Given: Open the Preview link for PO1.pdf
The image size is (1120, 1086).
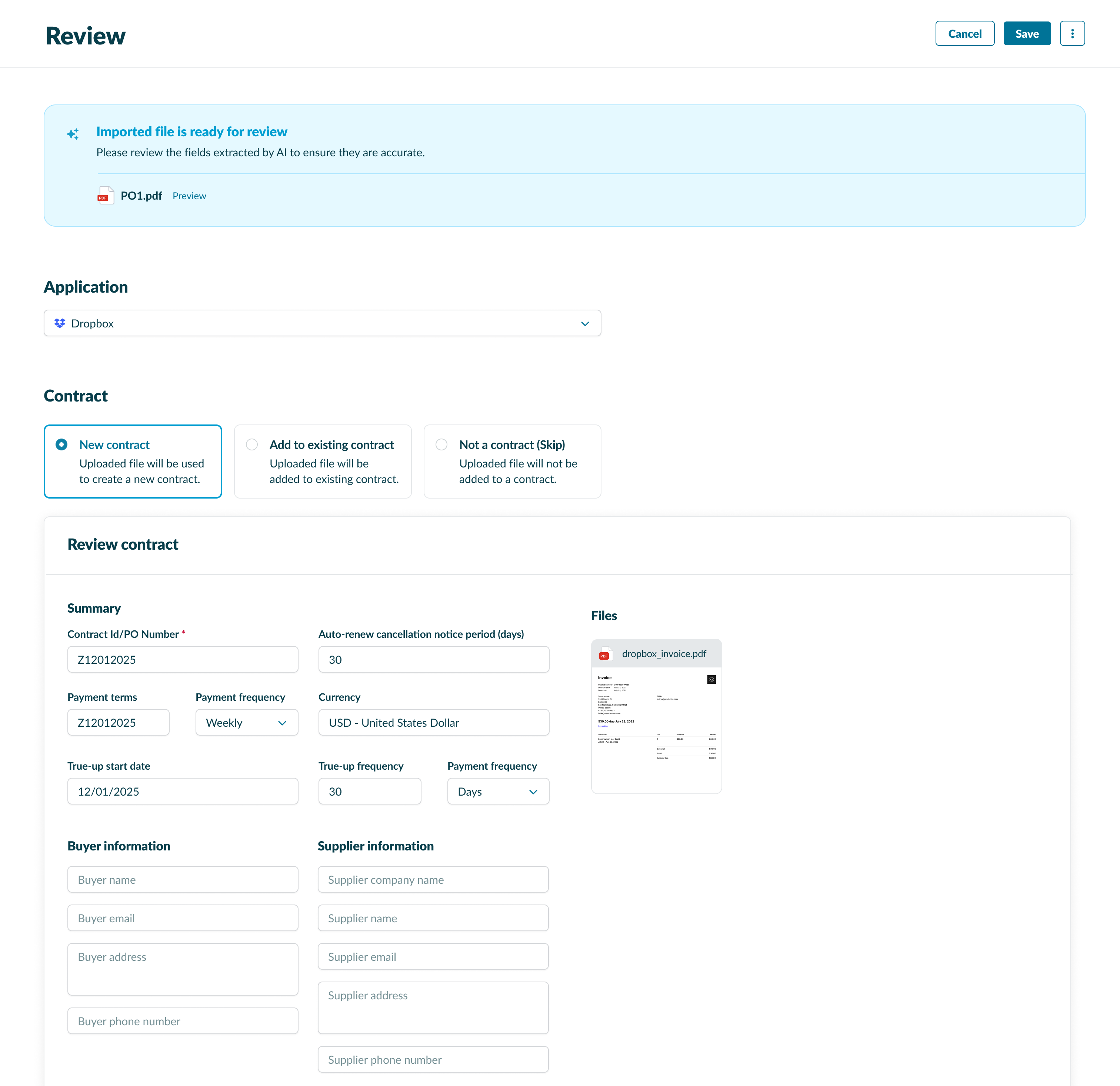Looking at the screenshot, I should click(x=189, y=196).
